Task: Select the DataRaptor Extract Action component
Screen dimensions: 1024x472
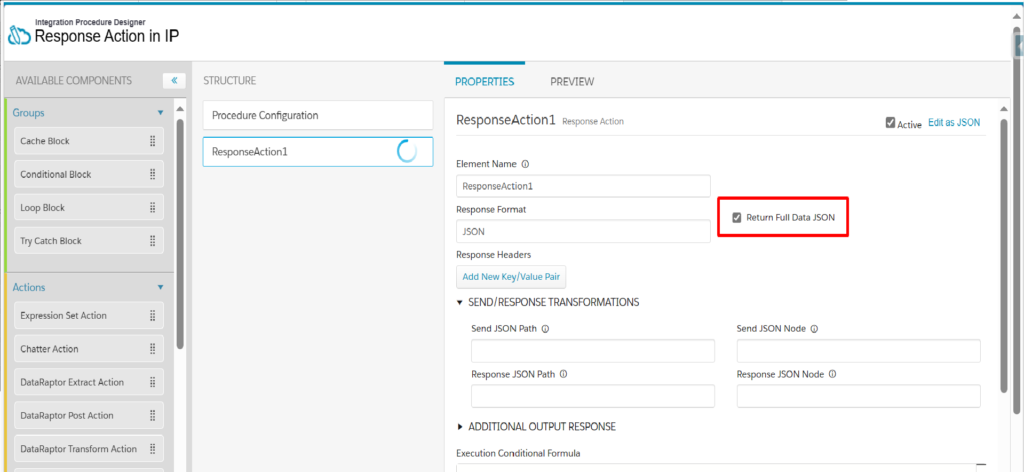Action: pos(89,382)
